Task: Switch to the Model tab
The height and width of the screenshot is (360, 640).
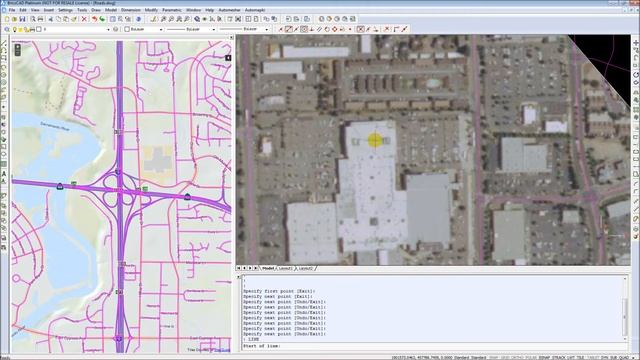Action: 268,268
